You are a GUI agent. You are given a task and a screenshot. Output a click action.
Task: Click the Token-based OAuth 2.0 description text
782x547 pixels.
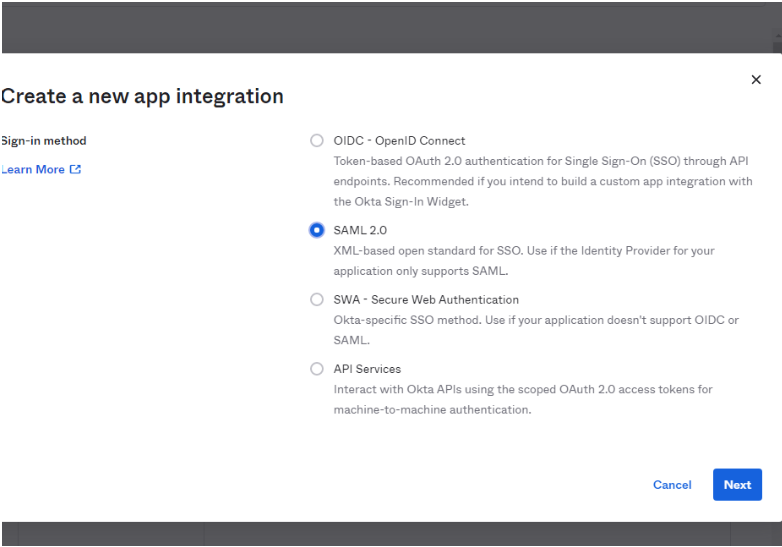pos(543,181)
